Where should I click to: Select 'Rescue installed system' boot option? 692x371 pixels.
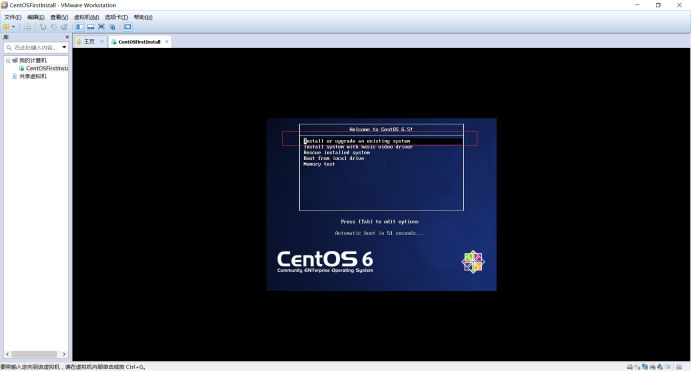(x=337, y=153)
